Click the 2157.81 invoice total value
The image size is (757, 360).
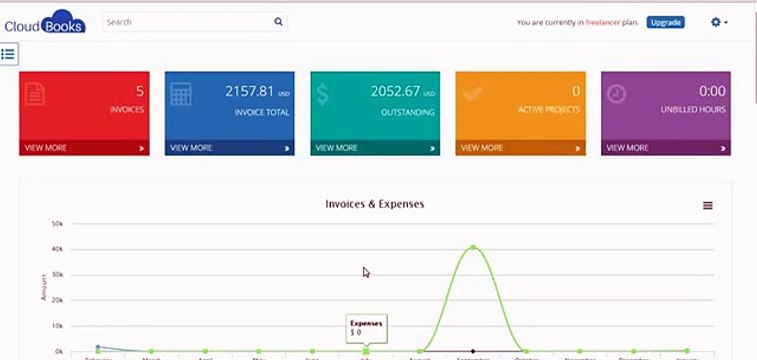click(249, 91)
